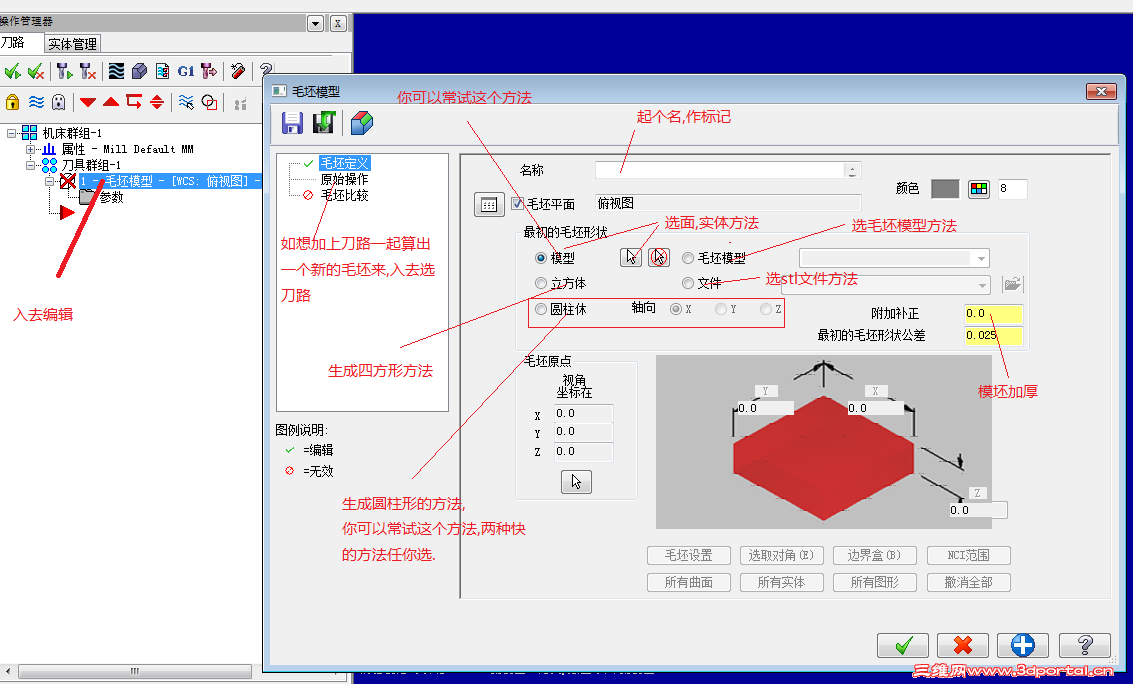Open toolpath manager help question mark
The height and width of the screenshot is (684, 1133).
pyautogui.click(x=266, y=70)
